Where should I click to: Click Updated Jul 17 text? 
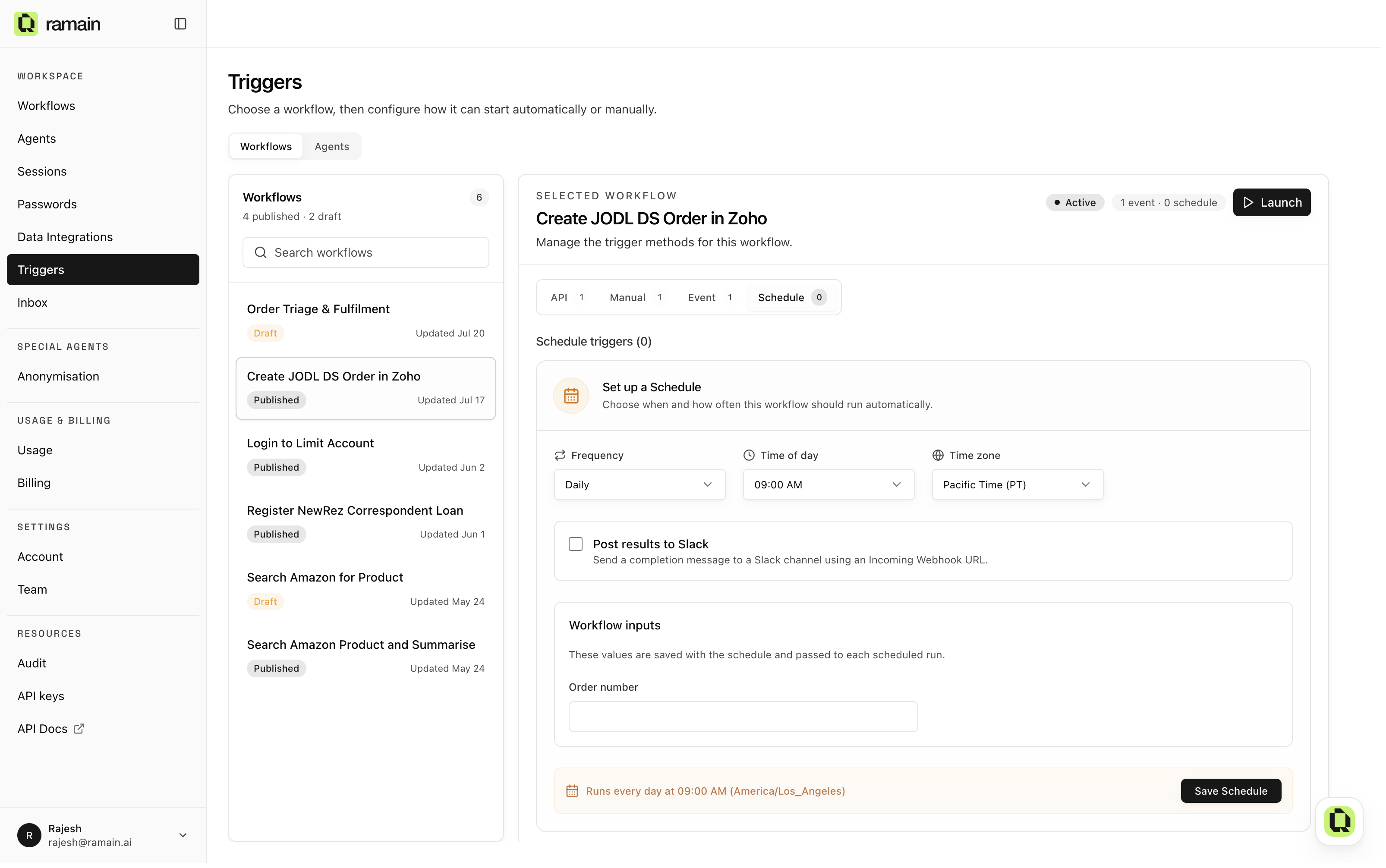tap(452, 401)
